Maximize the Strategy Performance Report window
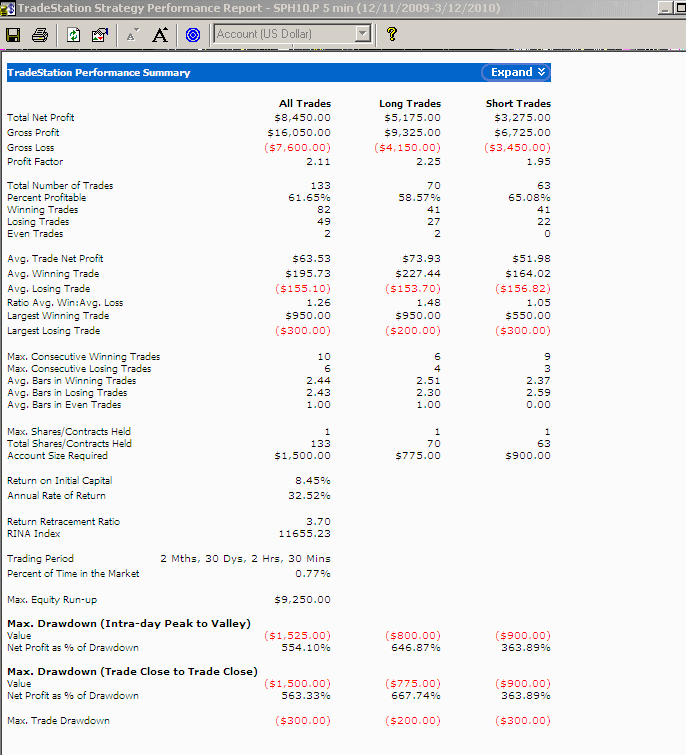Screen dimensions: 686x755 [680, 8]
